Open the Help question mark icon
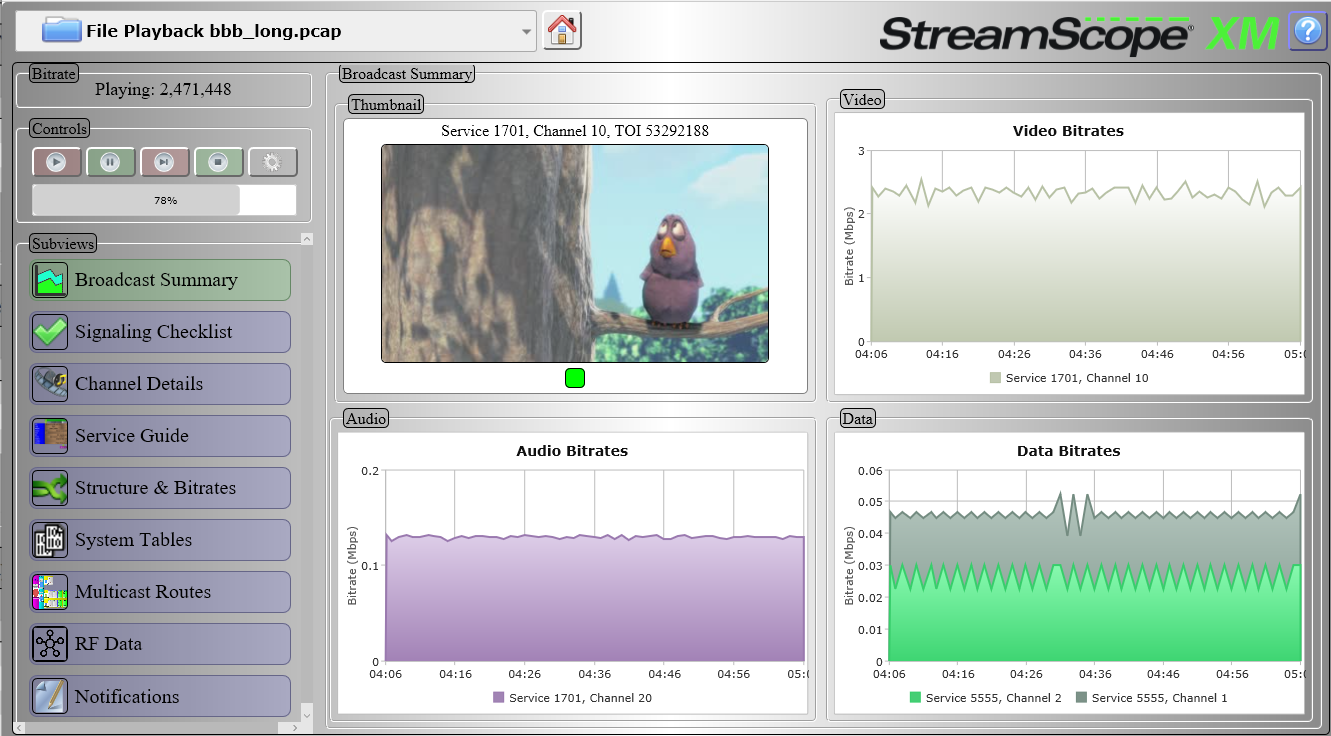This screenshot has width=1331, height=736. click(1308, 31)
